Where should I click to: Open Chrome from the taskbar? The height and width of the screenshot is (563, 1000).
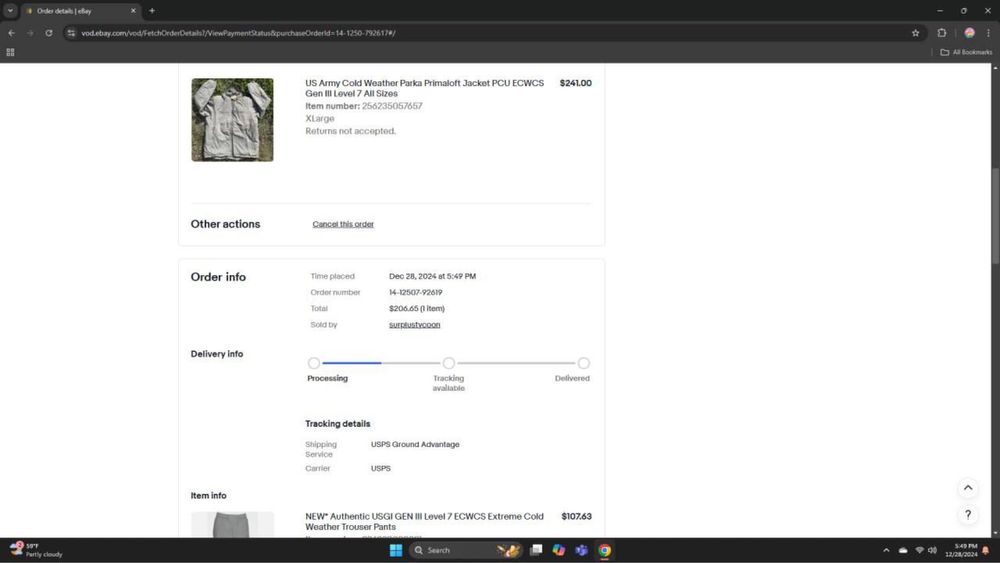[x=605, y=550]
